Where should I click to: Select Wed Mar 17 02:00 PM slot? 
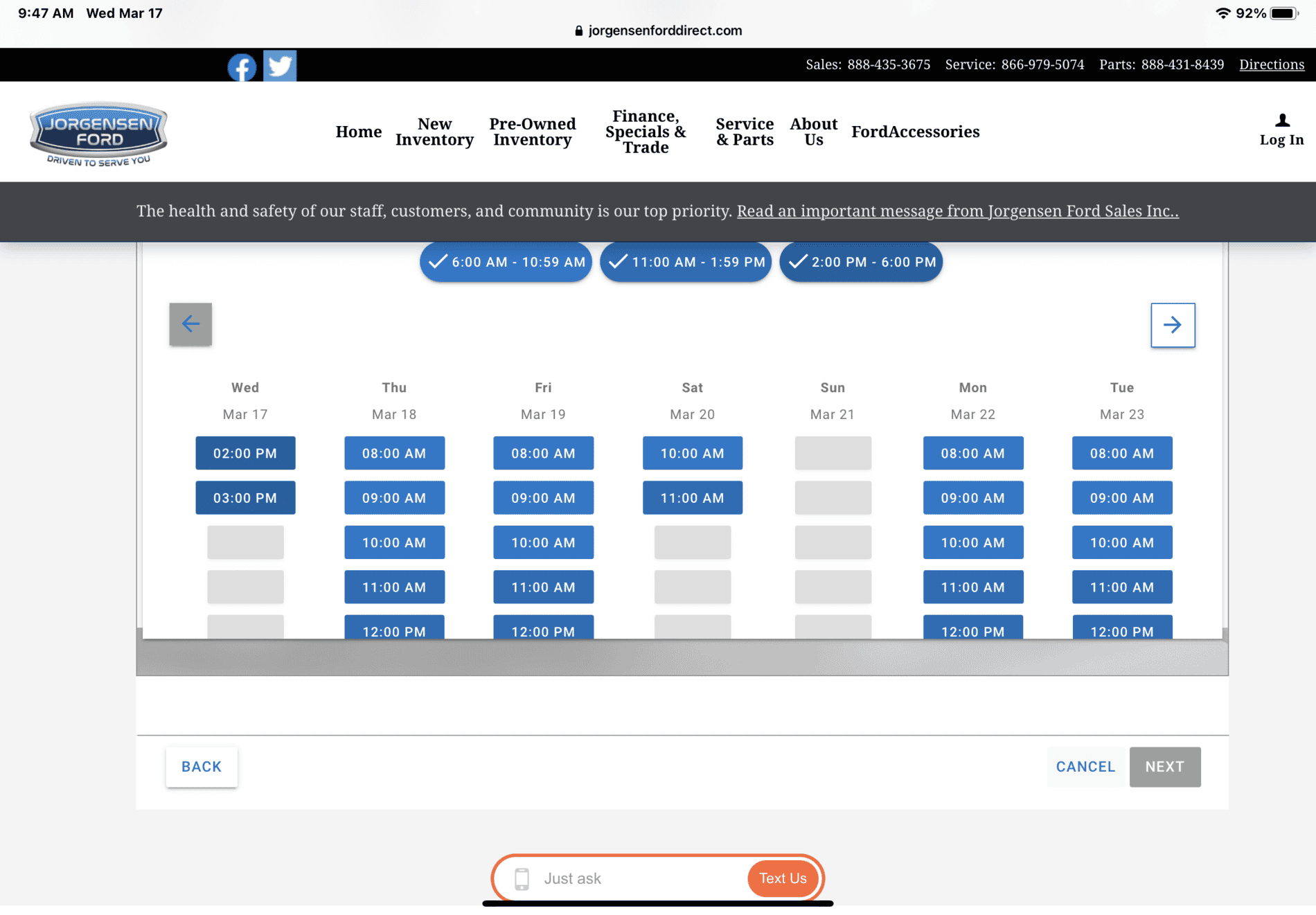(245, 453)
